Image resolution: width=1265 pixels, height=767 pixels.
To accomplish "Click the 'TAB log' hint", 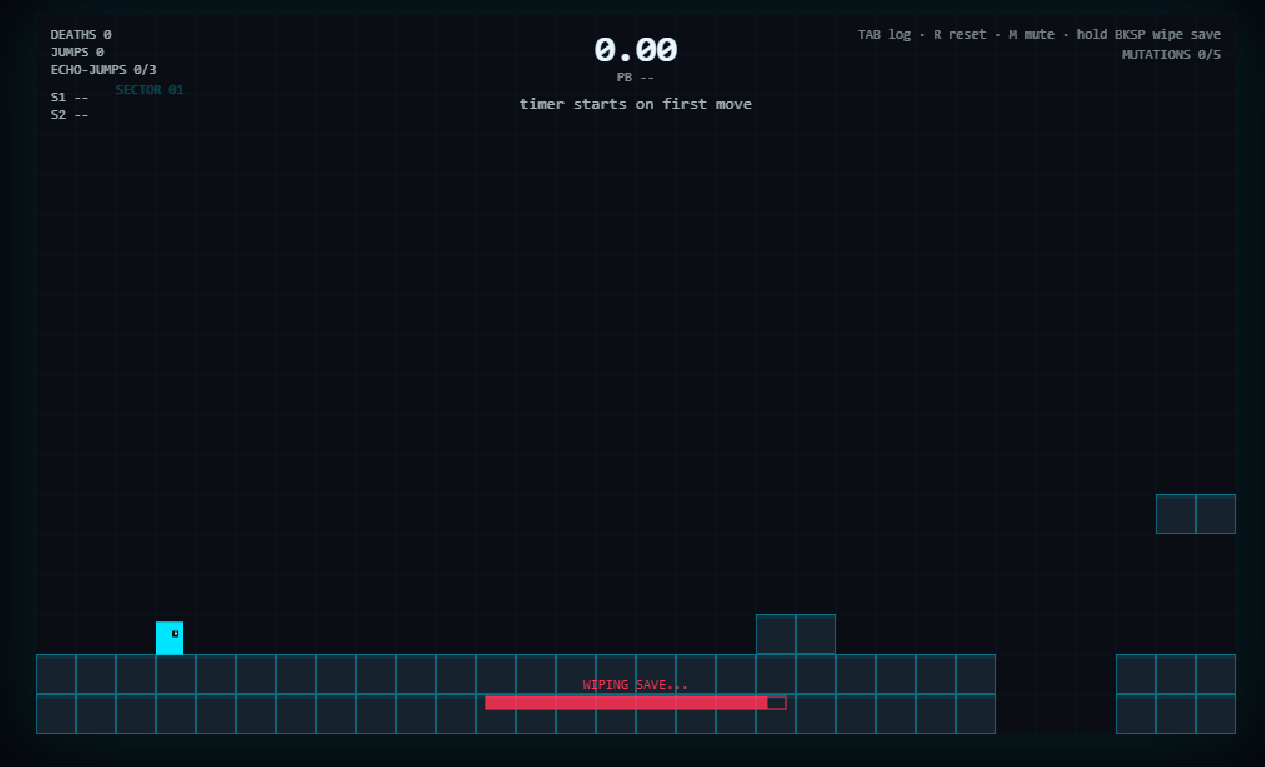I will [x=885, y=35].
